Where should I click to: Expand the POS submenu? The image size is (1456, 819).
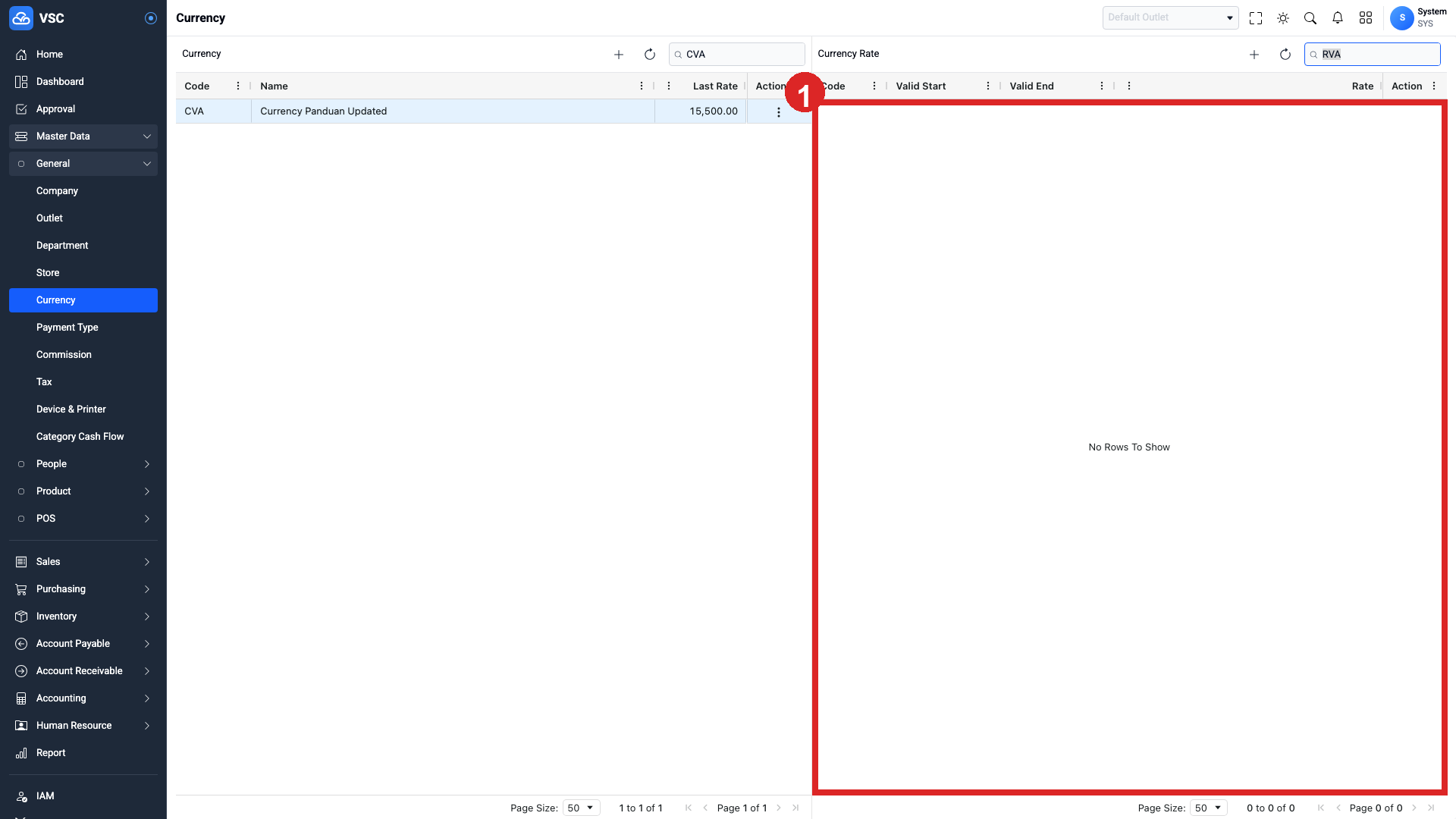(x=83, y=519)
